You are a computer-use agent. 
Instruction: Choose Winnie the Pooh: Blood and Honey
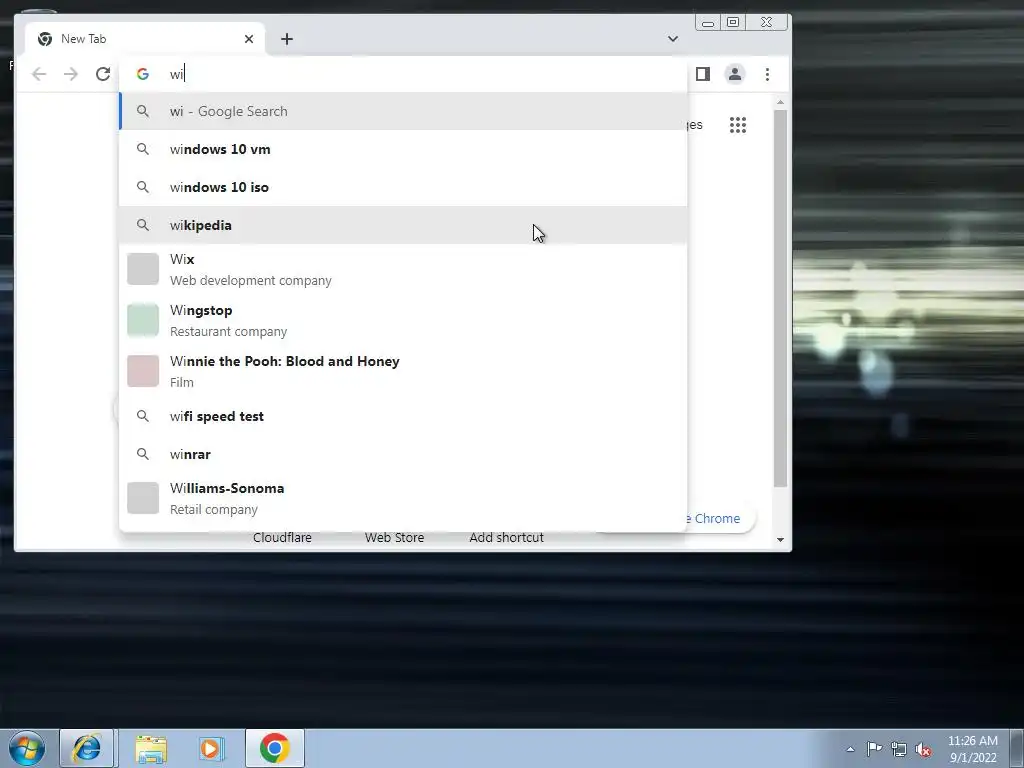click(404, 371)
